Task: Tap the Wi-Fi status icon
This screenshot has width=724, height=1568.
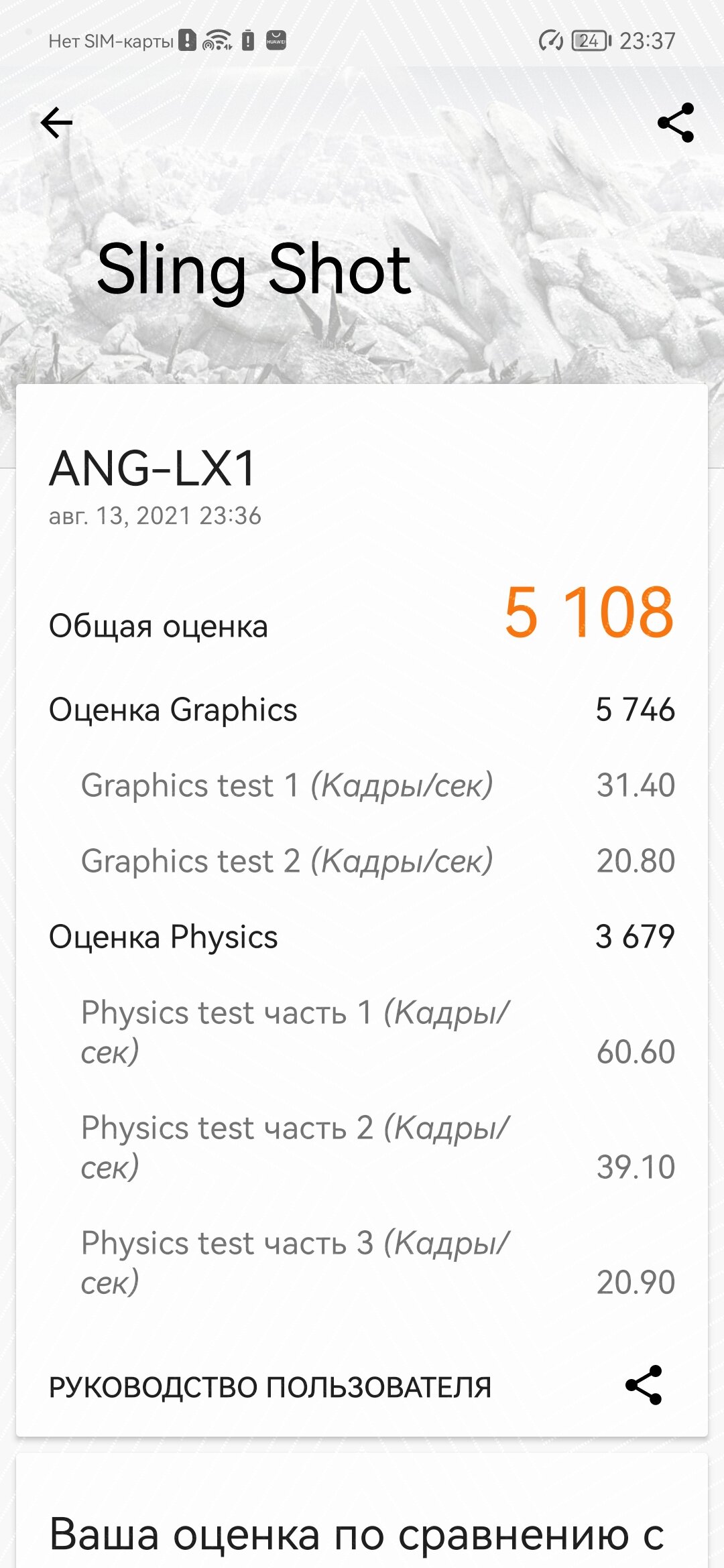Action: point(217,41)
